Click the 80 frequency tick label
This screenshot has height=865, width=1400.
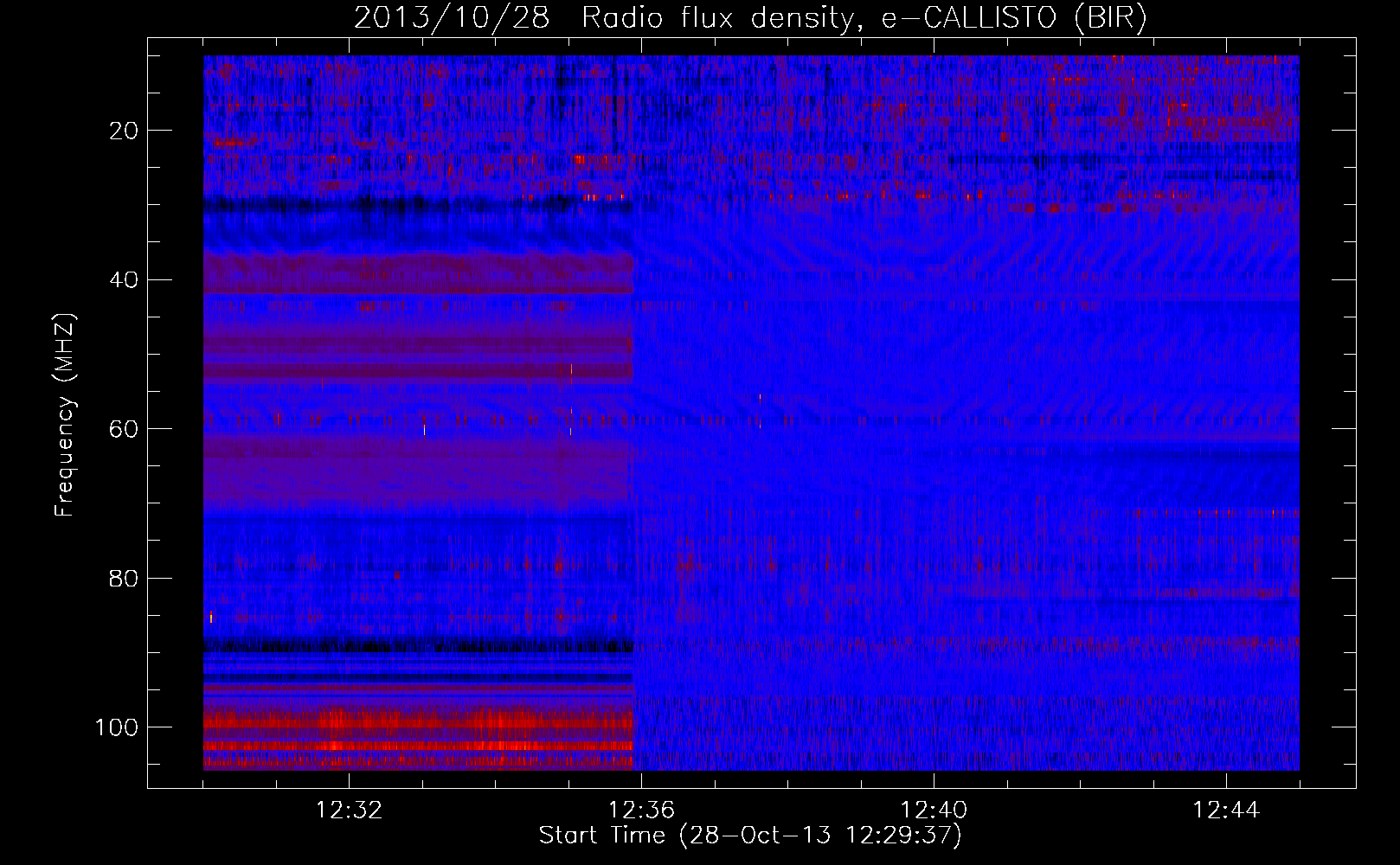tap(125, 578)
